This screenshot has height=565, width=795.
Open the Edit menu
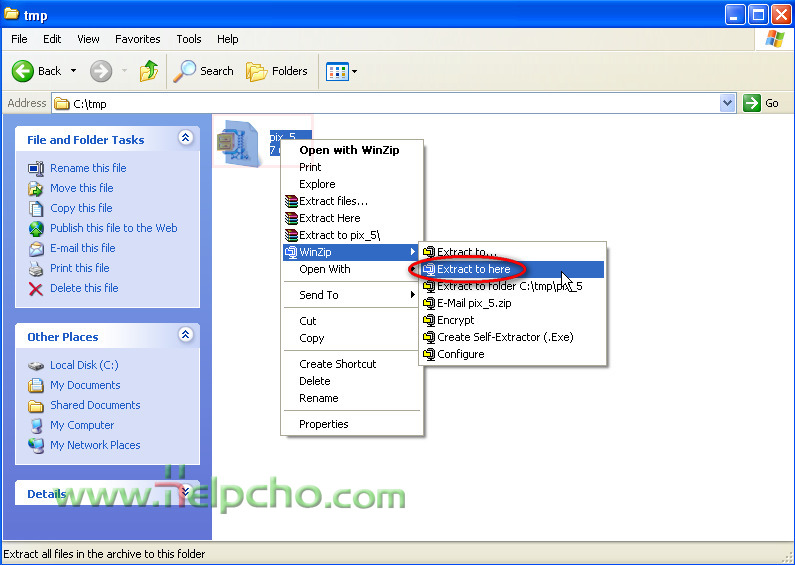point(52,39)
